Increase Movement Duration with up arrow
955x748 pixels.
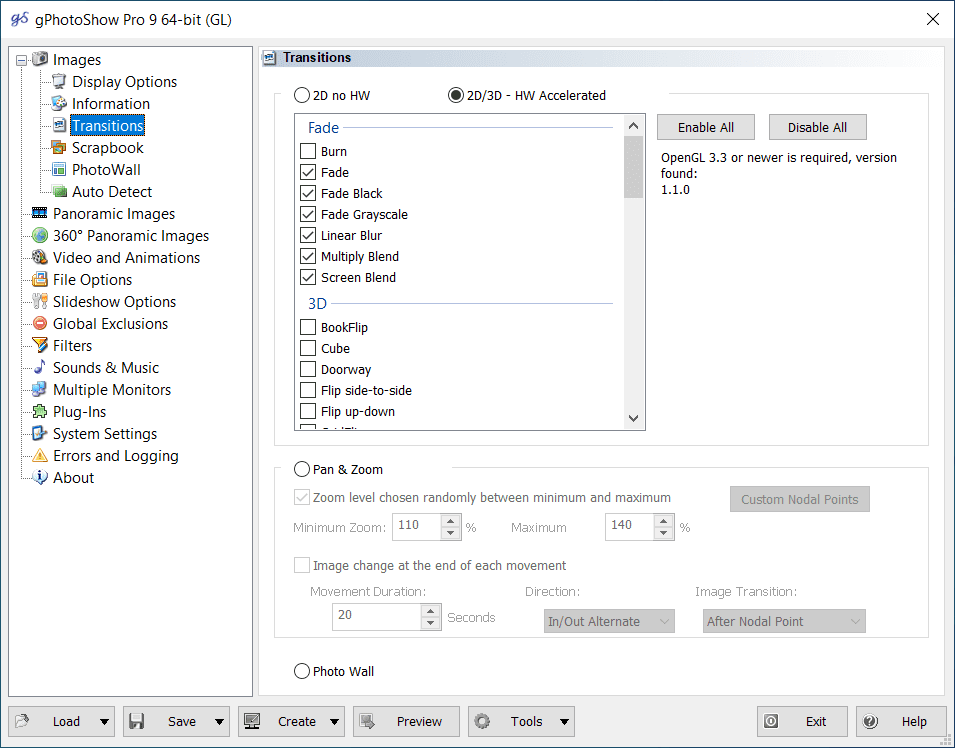coord(431,610)
